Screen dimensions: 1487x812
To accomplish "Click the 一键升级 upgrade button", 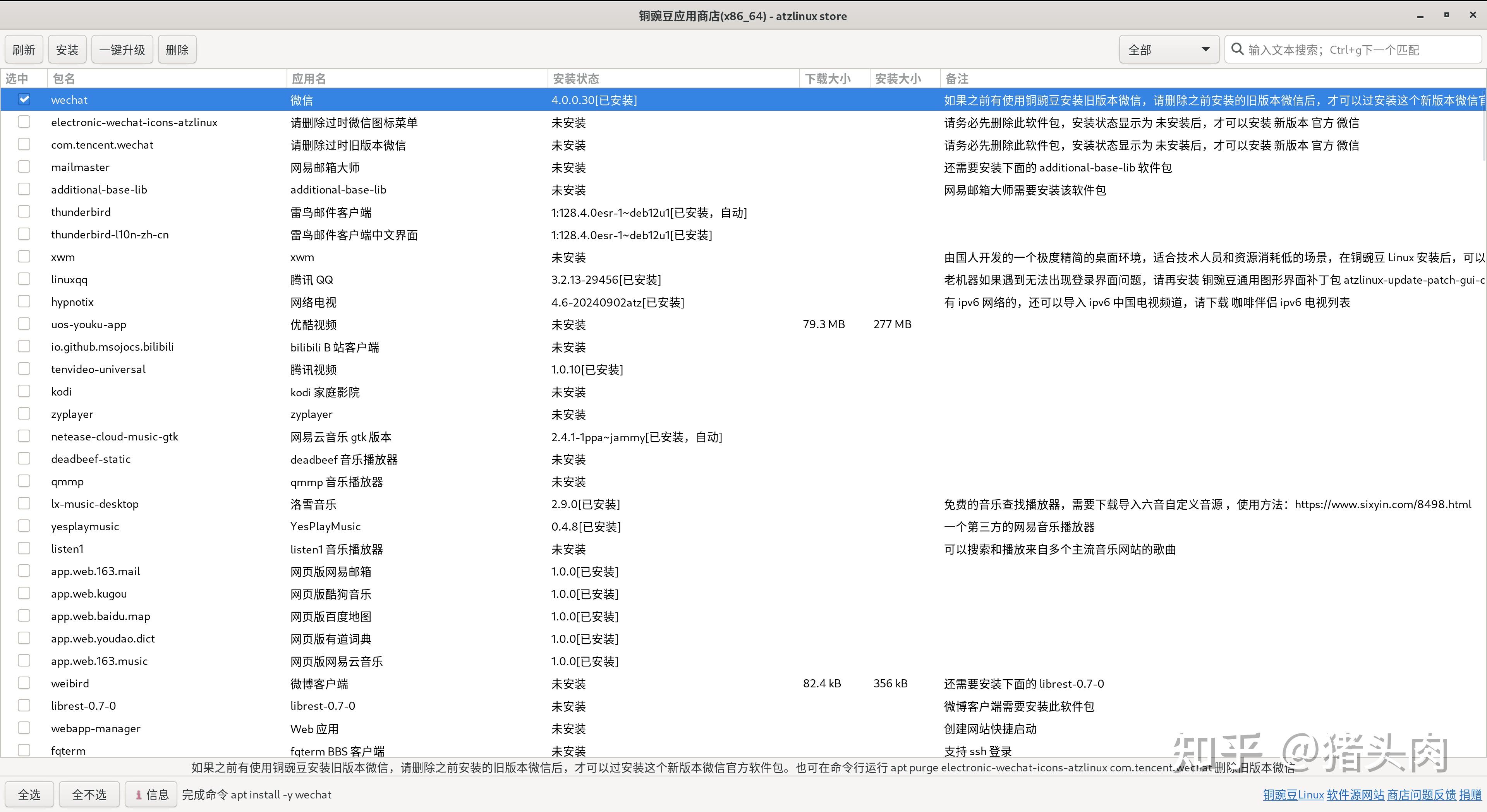I will click(x=122, y=49).
